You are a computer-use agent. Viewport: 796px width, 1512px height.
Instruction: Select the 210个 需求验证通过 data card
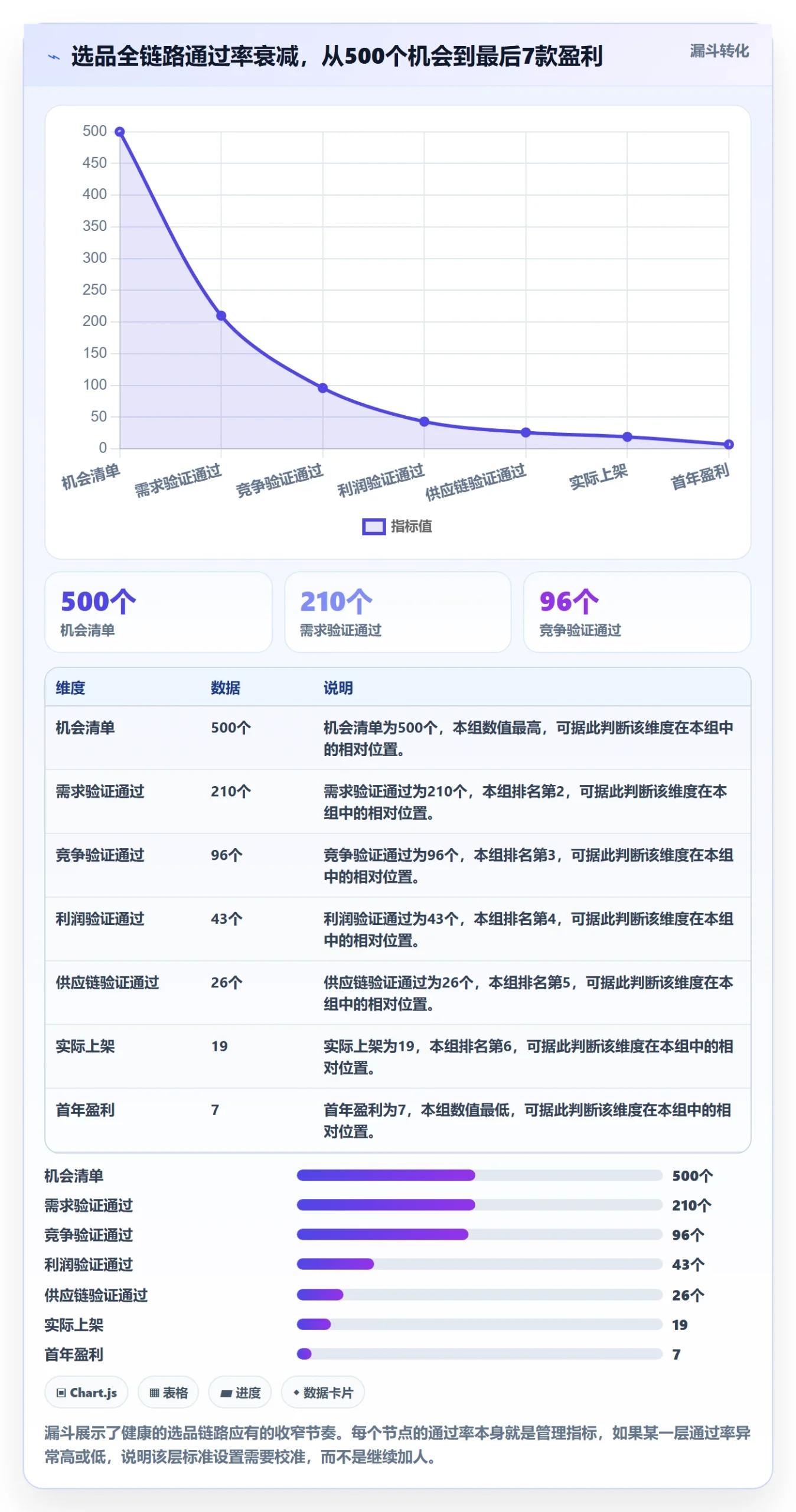click(397, 612)
